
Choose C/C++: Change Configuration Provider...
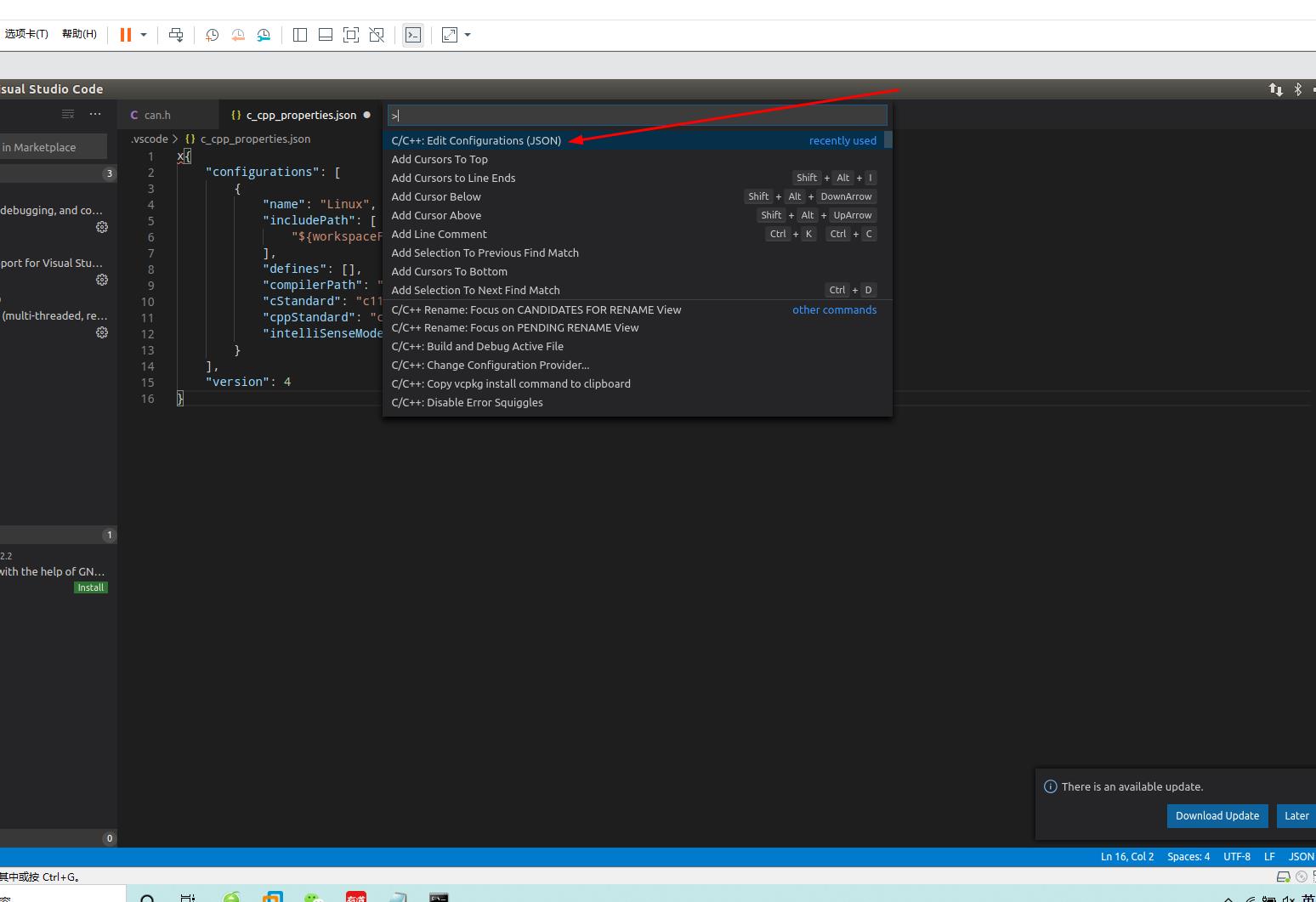[x=633, y=365]
